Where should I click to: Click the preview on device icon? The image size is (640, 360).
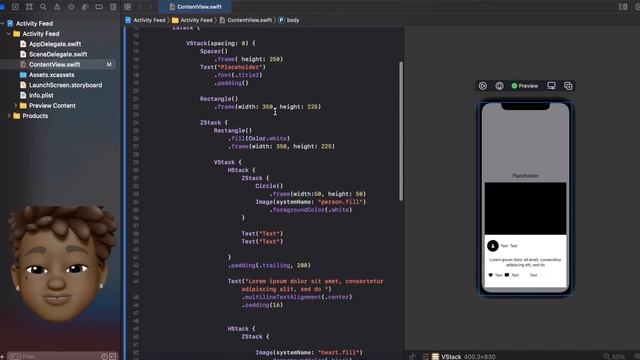point(551,86)
